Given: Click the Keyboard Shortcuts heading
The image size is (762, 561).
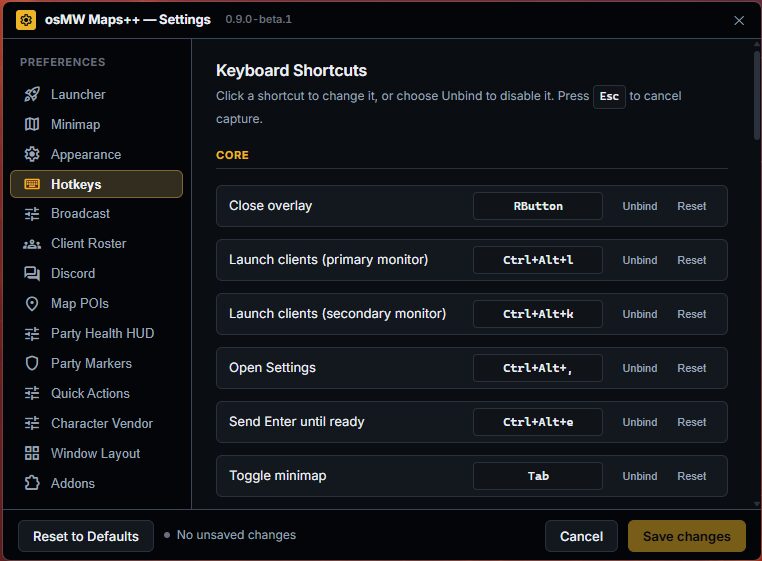Looking at the screenshot, I should pyautogui.click(x=292, y=70).
